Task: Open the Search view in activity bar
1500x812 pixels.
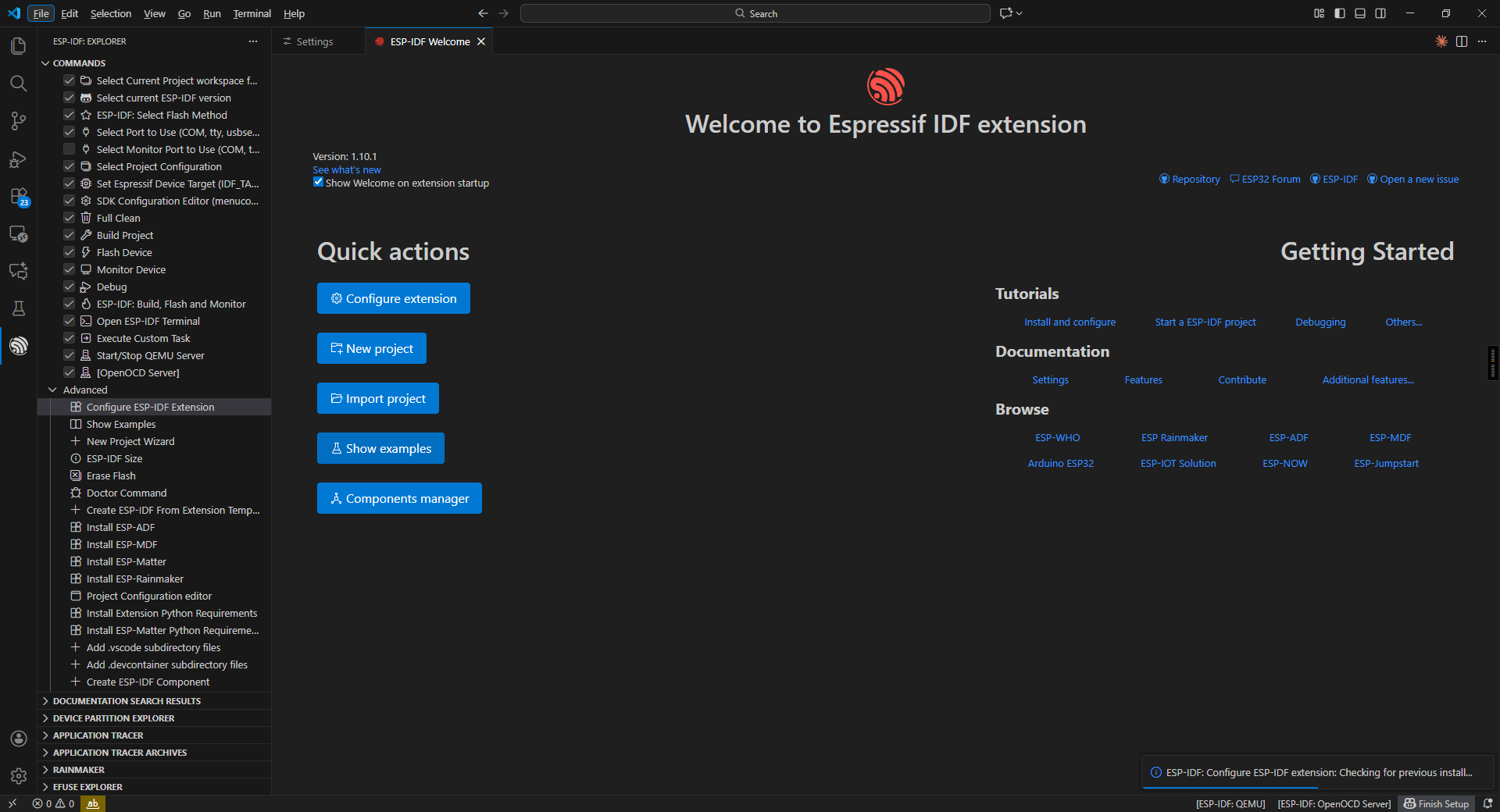Action: (19, 84)
